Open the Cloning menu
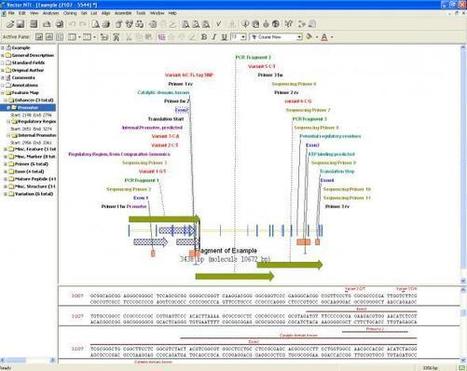467x371 pixels. point(70,13)
